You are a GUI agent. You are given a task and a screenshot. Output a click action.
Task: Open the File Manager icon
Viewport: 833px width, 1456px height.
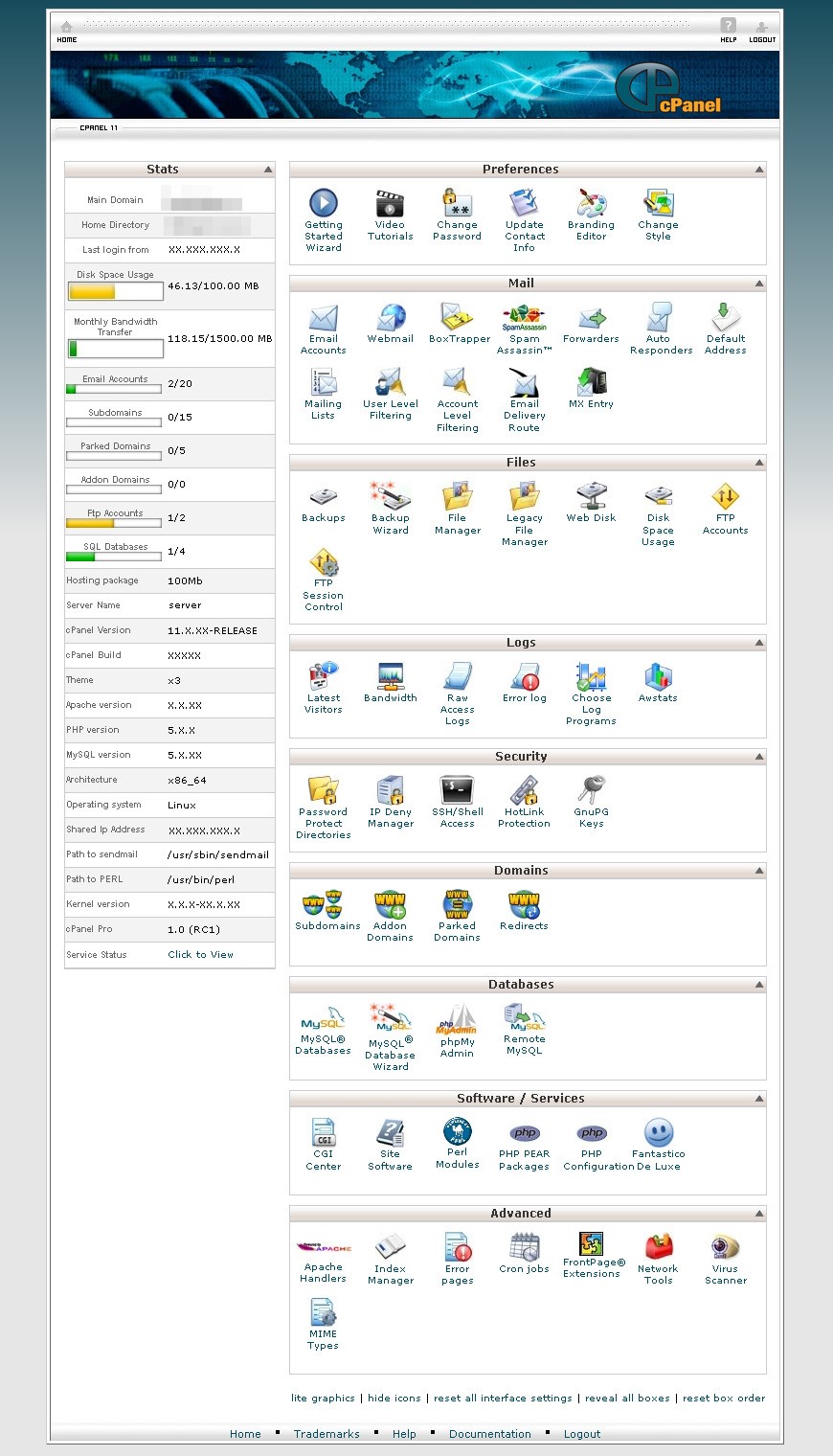pyautogui.click(x=457, y=497)
